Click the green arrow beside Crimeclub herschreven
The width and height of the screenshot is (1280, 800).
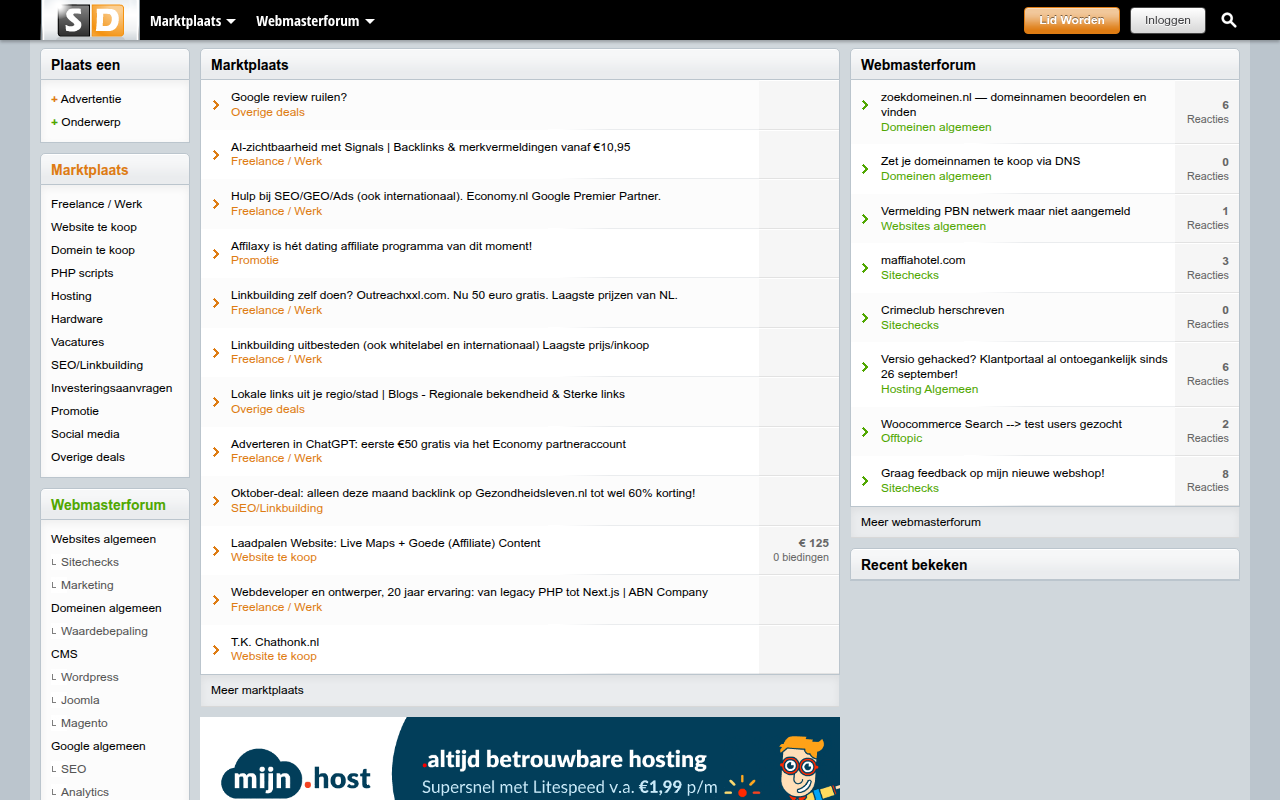(866, 318)
